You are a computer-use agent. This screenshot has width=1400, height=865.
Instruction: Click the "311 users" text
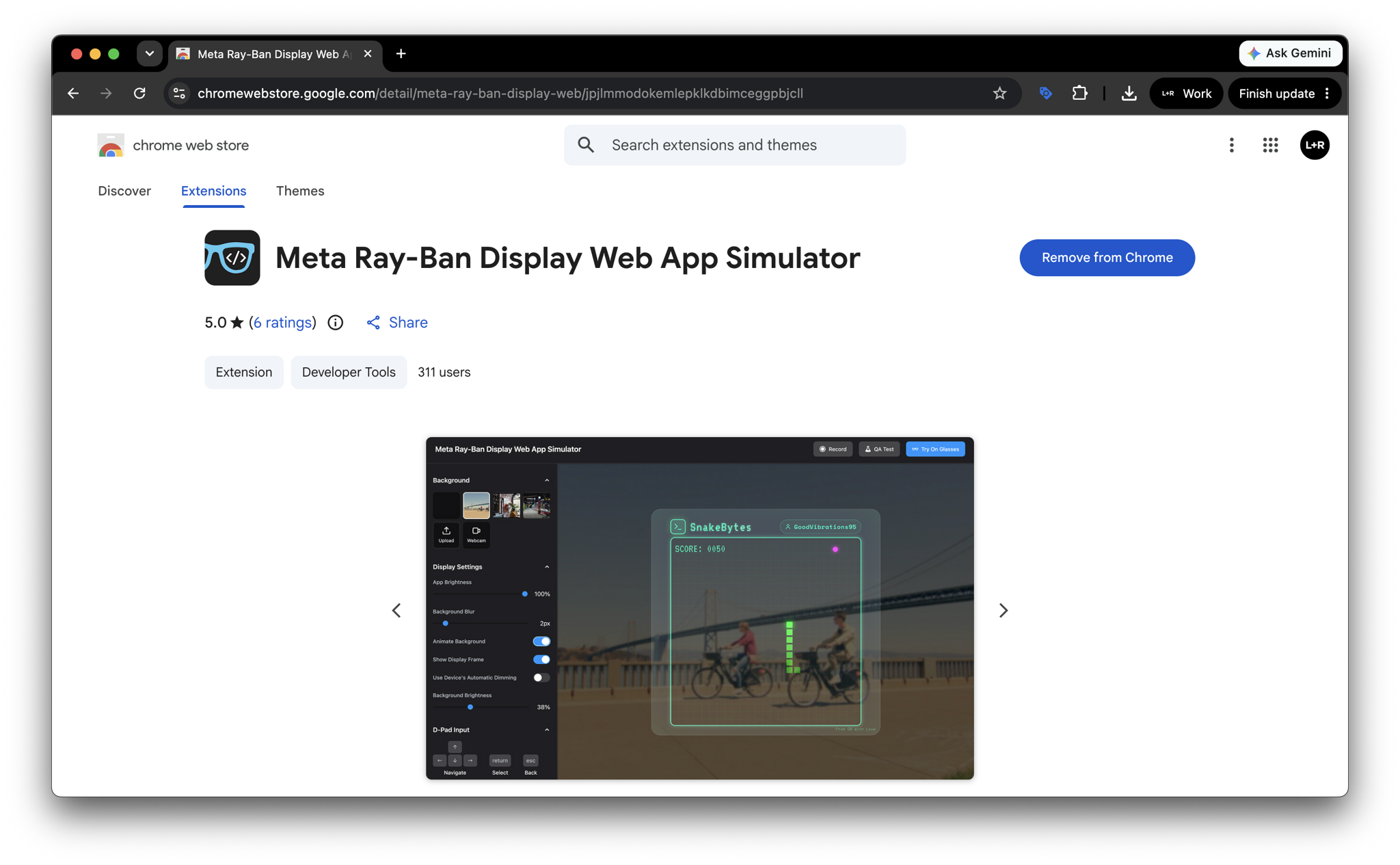point(444,372)
